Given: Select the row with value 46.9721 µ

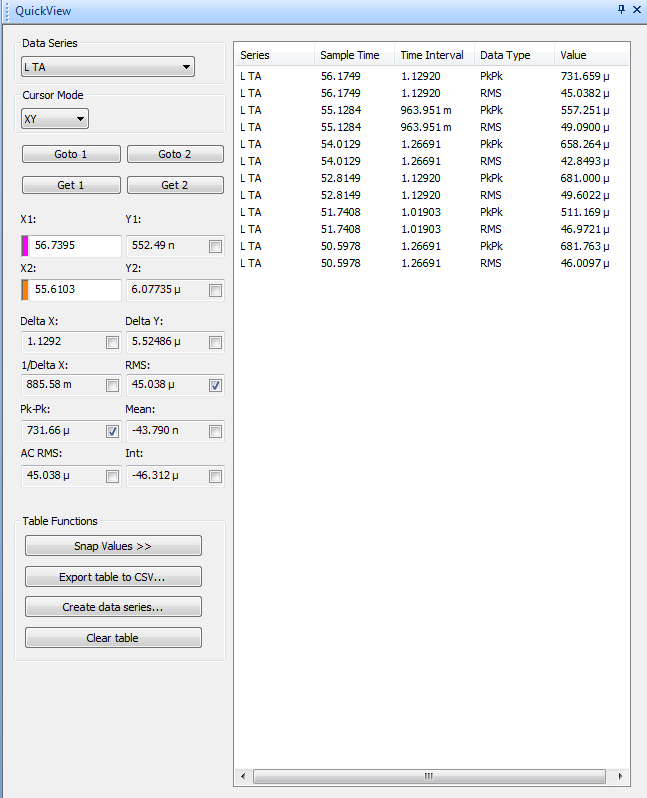Looking at the screenshot, I should pos(432,230).
